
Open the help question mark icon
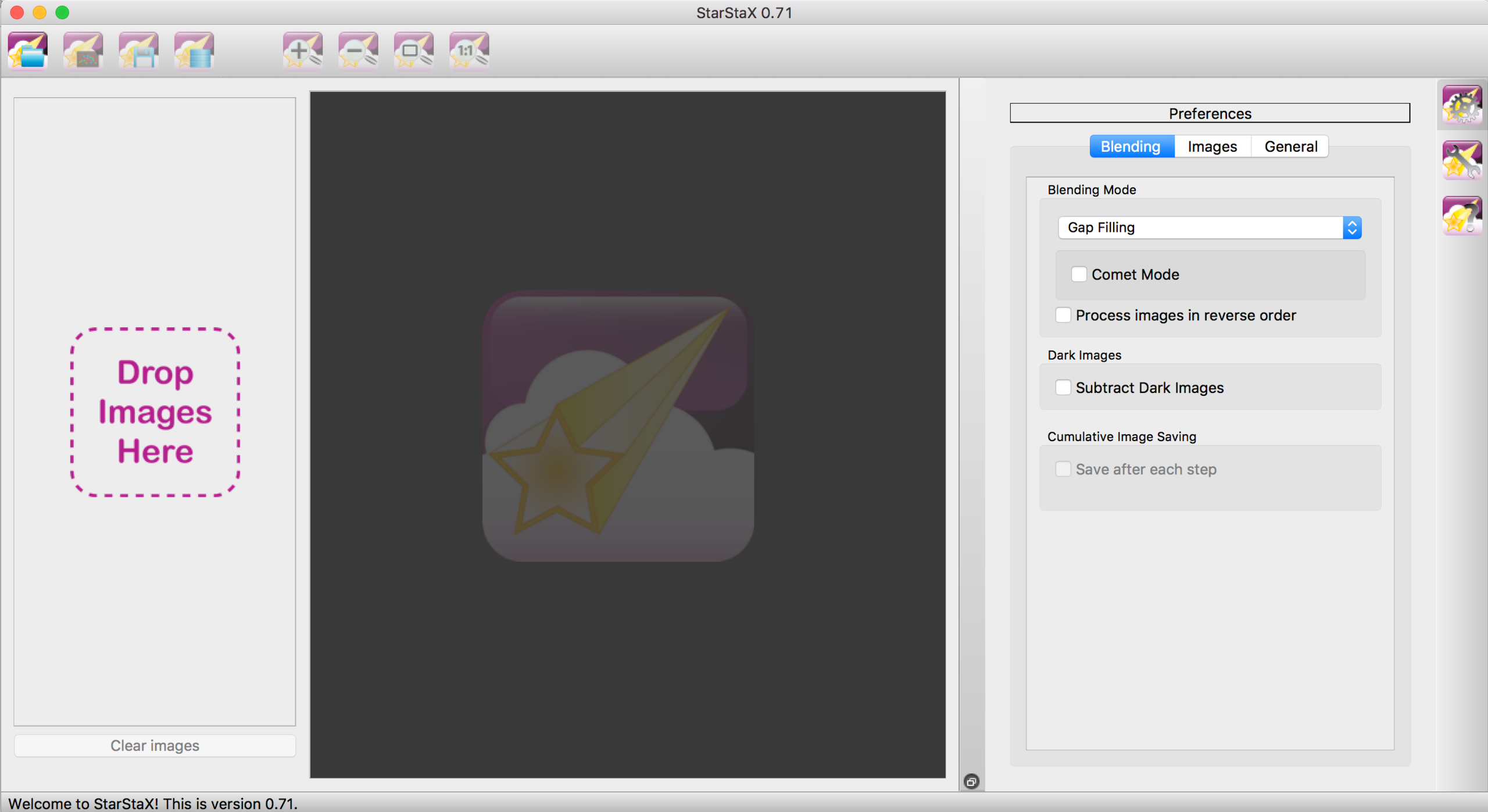(x=1461, y=216)
